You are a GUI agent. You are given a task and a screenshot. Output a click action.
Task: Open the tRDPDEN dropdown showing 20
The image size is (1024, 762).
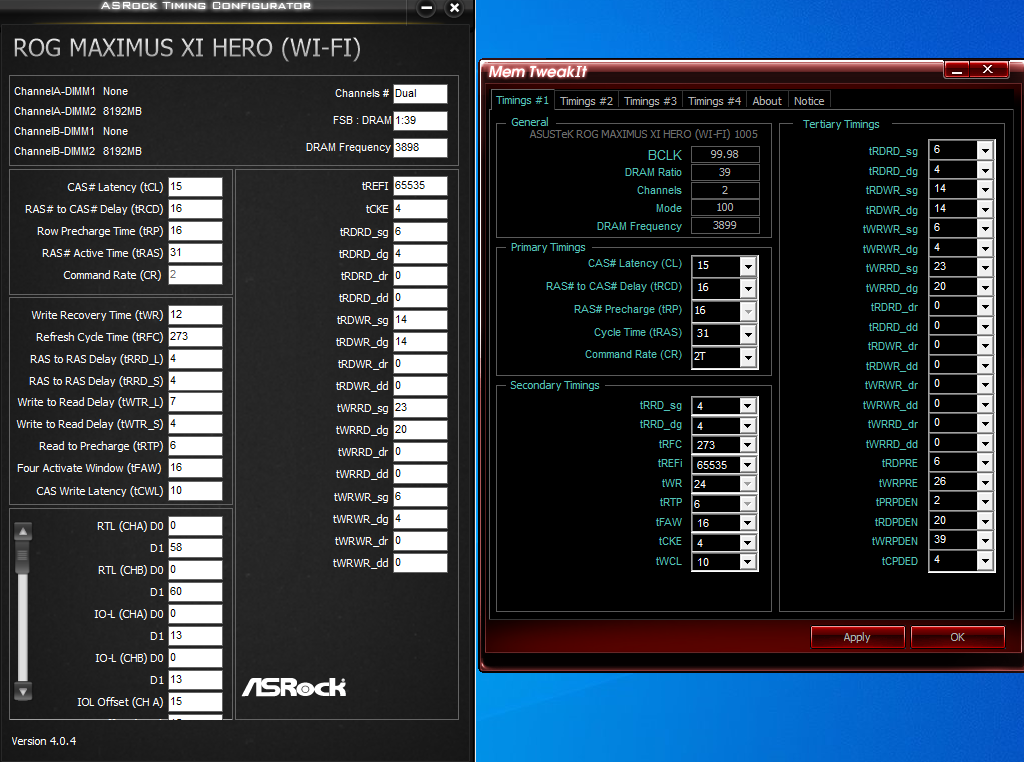(x=985, y=520)
